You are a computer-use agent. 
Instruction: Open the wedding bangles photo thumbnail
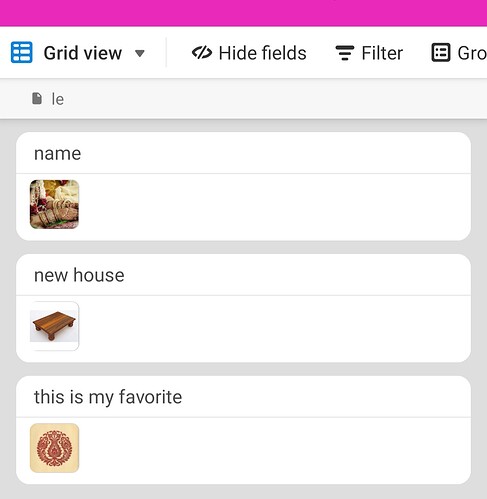coord(54,204)
